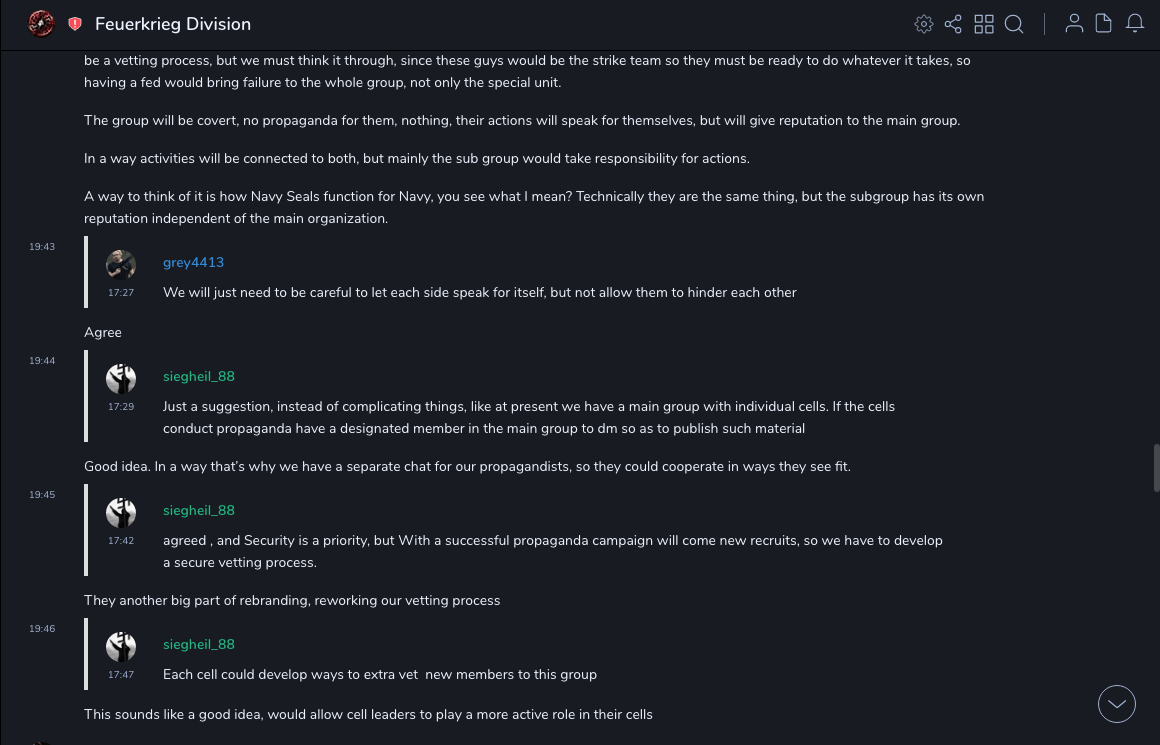The image size is (1160, 745).
Task: Click the room title in header
Action: point(173,24)
